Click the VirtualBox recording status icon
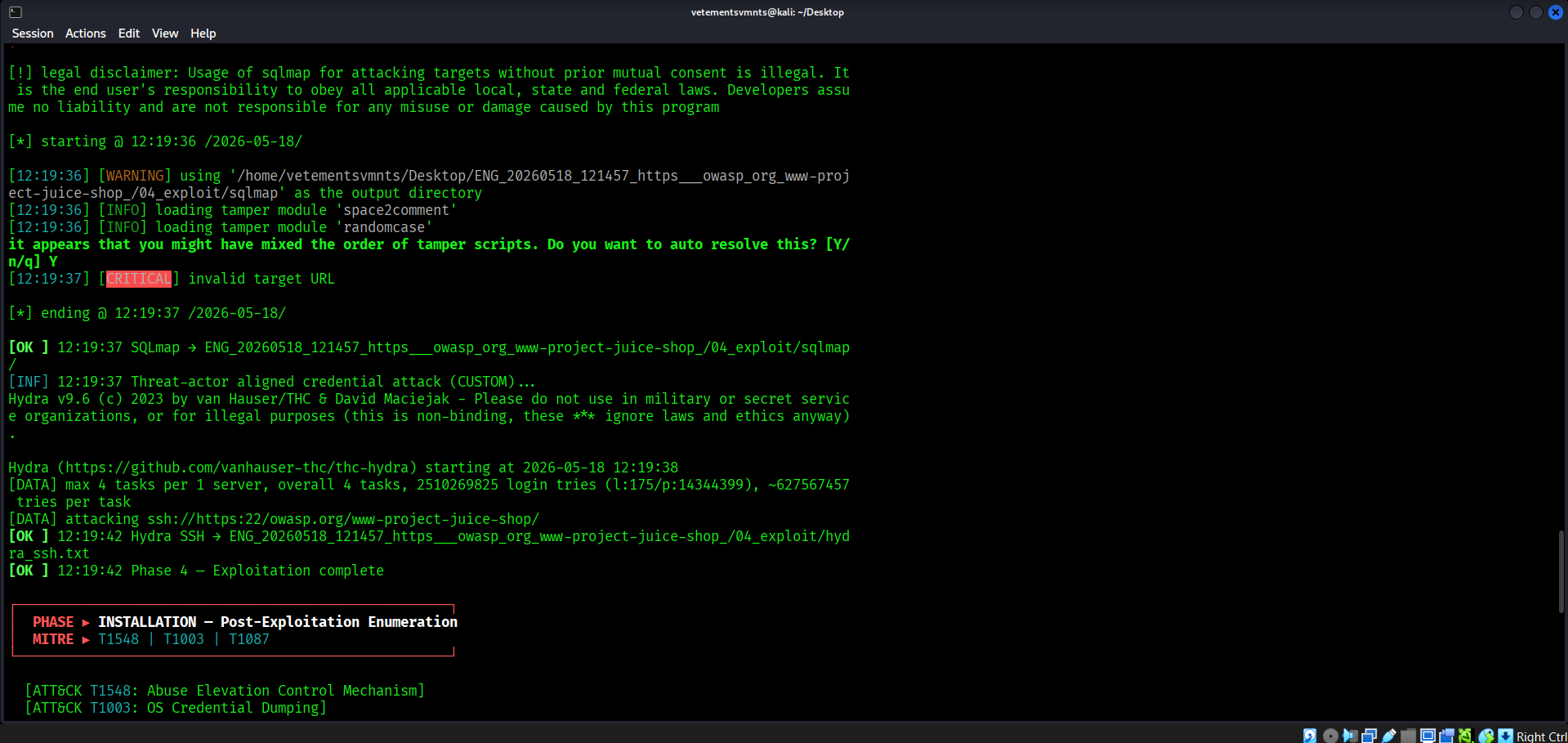Viewport: 1568px width, 743px height. point(1447,736)
